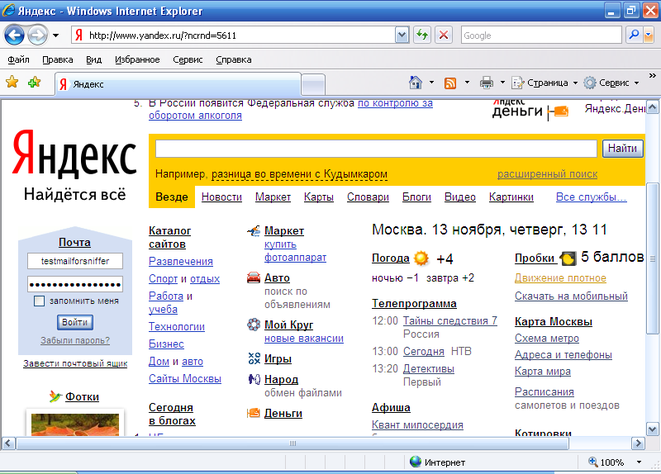Open the Избранное menu
The height and width of the screenshot is (474, 661).
click(x=137, y=60)
